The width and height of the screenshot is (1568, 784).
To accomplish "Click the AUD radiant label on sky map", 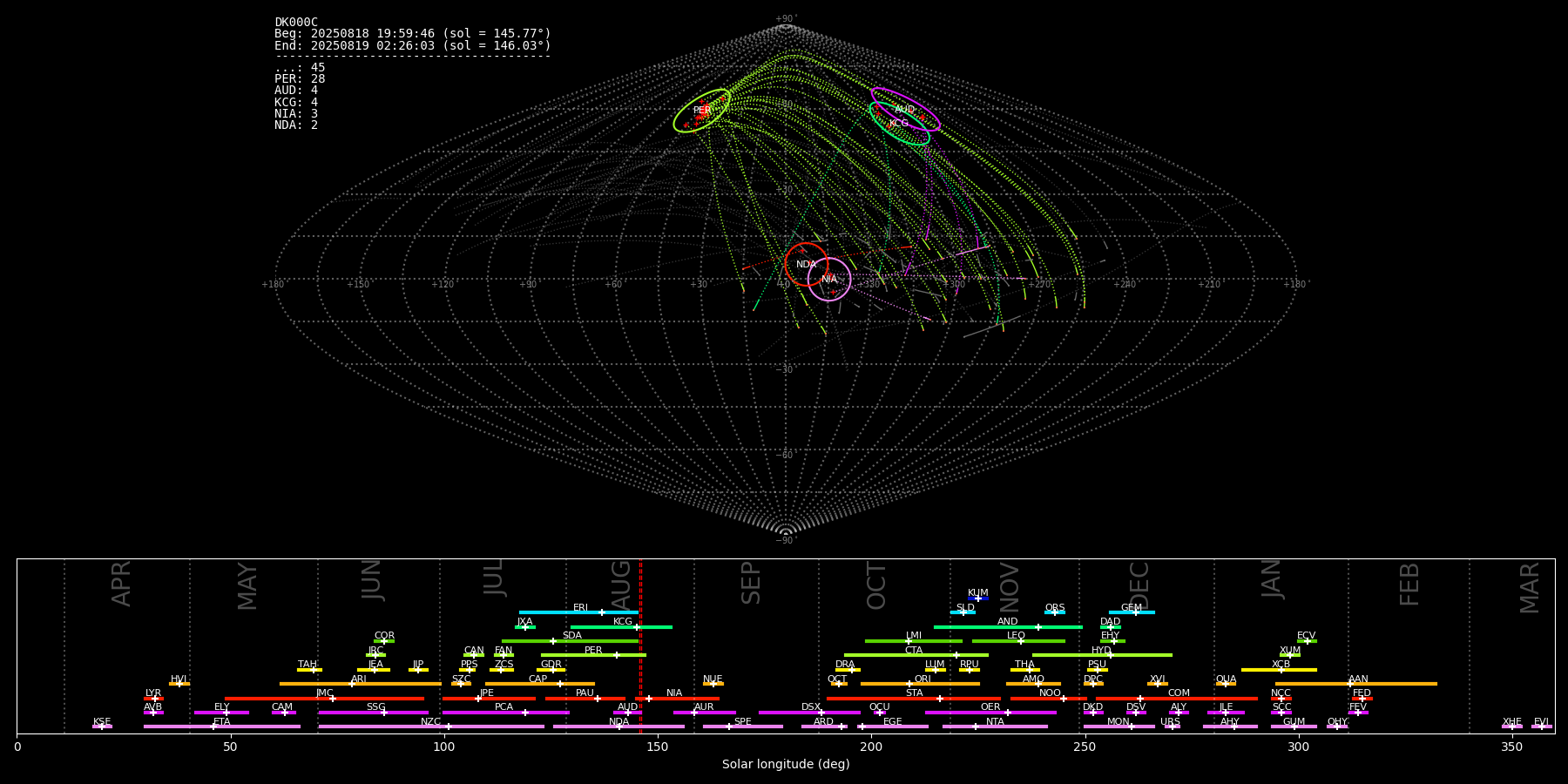I will coord(905,110).
